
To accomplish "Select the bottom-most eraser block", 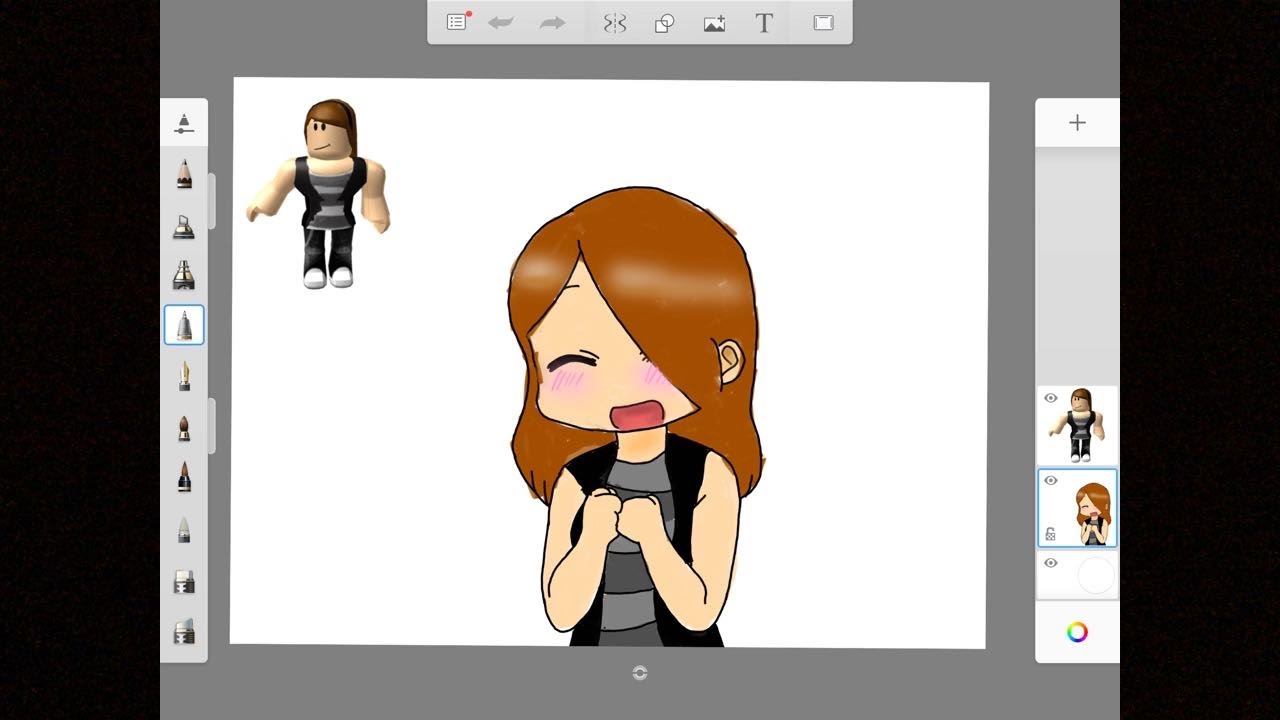I will pos(184,632).
